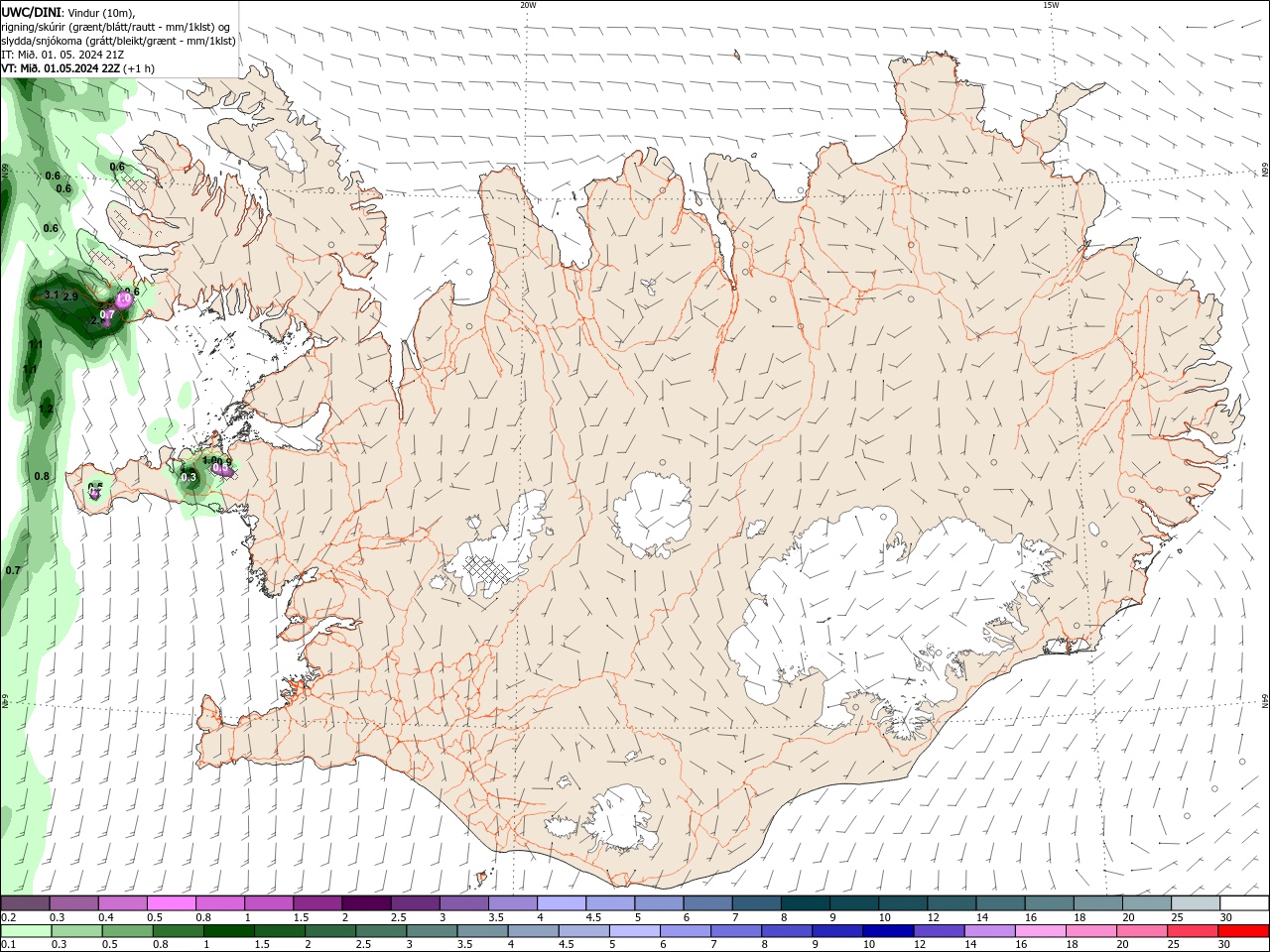This screenshot has height=952, width=1270.
Task: Select the bright pink 0.5 snow legend swatch
Action: pos(171,903)
